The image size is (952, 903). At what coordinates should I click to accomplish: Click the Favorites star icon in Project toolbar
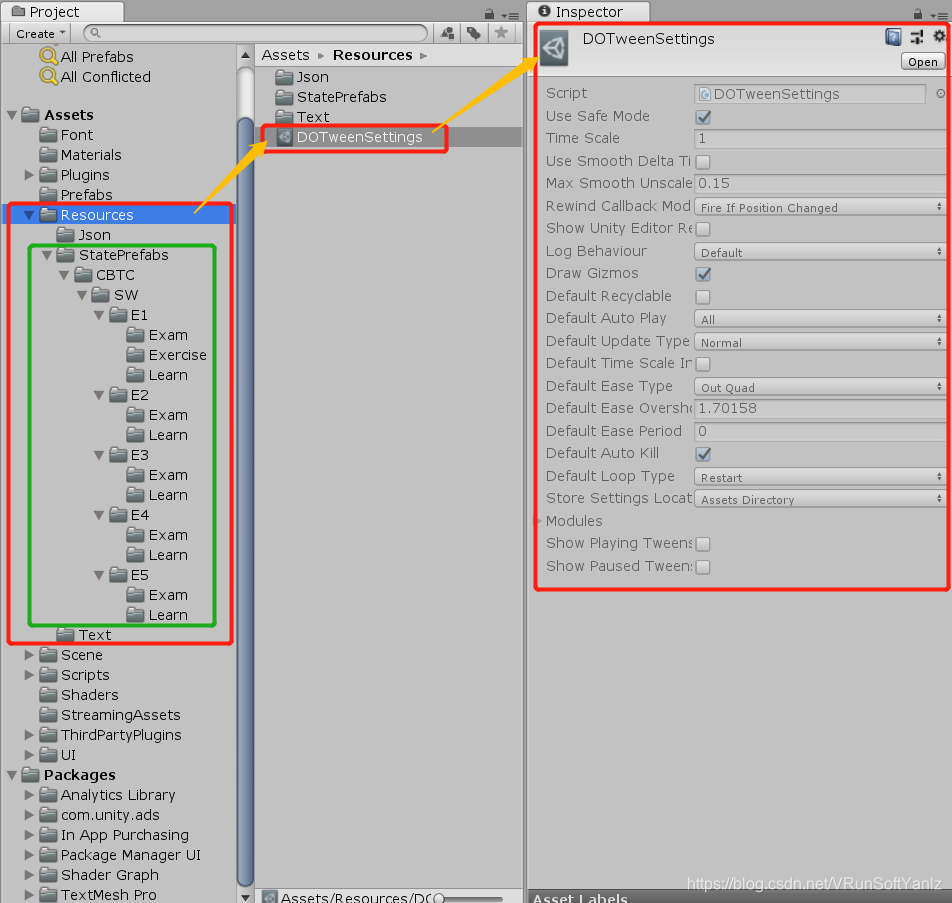(501, 33)
